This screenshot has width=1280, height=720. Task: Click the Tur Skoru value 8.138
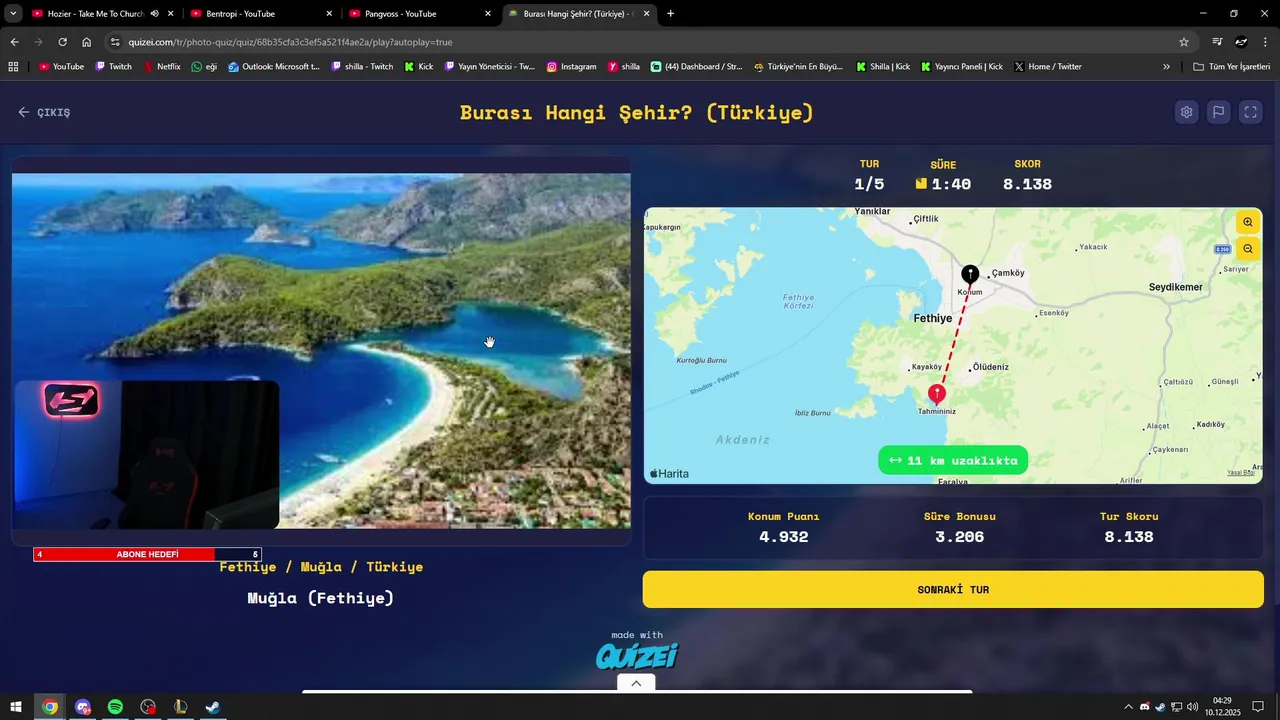[x=1129, y=537]
